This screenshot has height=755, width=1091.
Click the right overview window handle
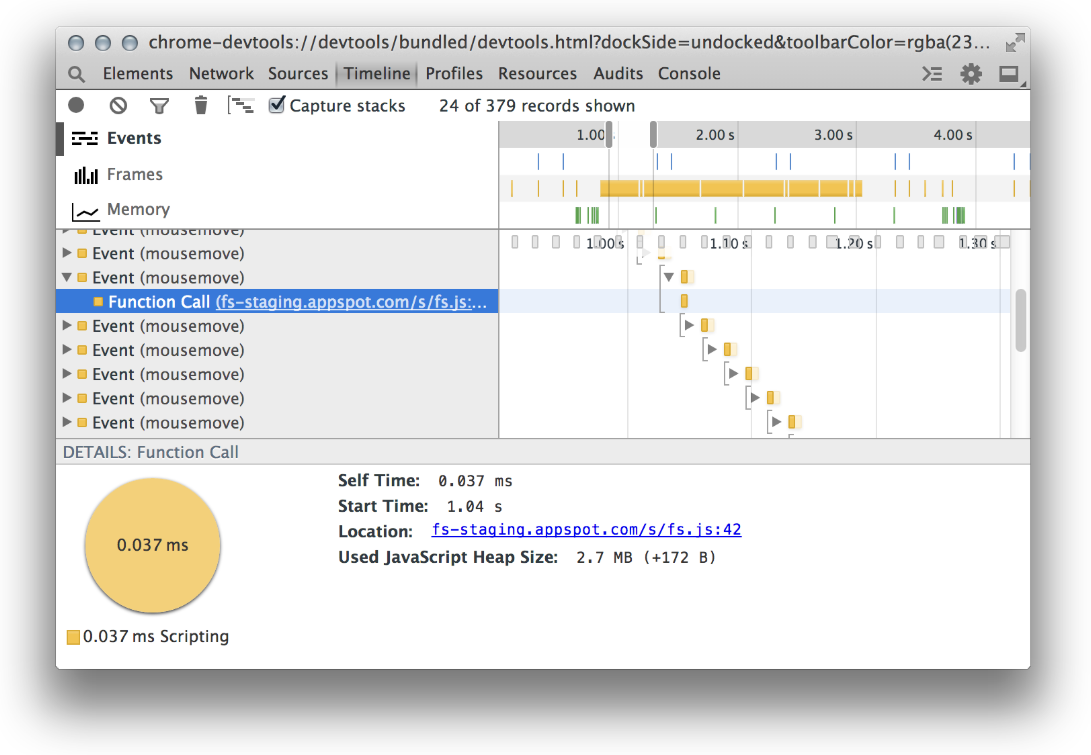tap(653, 134)
